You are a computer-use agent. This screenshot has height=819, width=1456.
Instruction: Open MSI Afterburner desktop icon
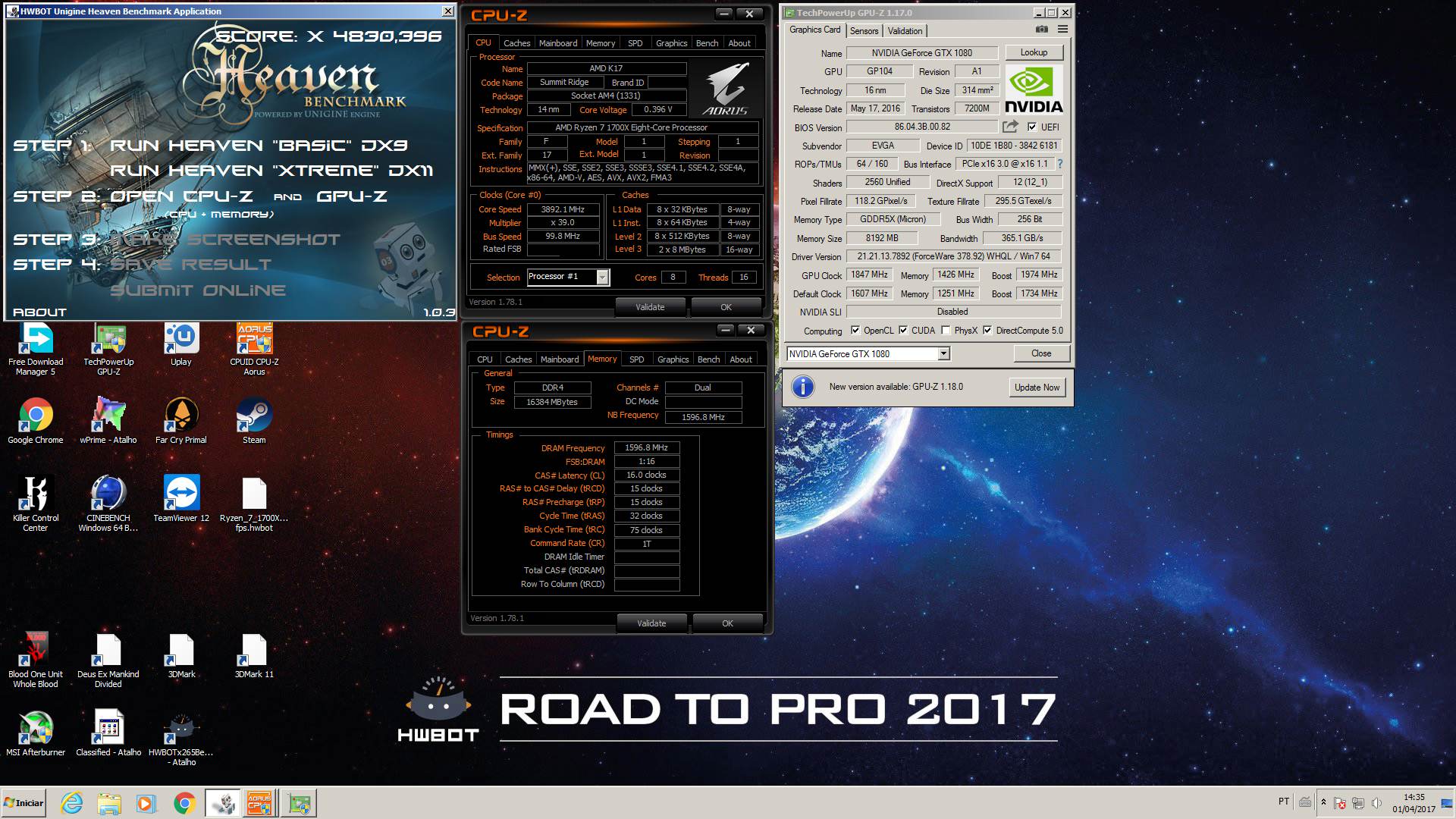(x=36, y=734)
